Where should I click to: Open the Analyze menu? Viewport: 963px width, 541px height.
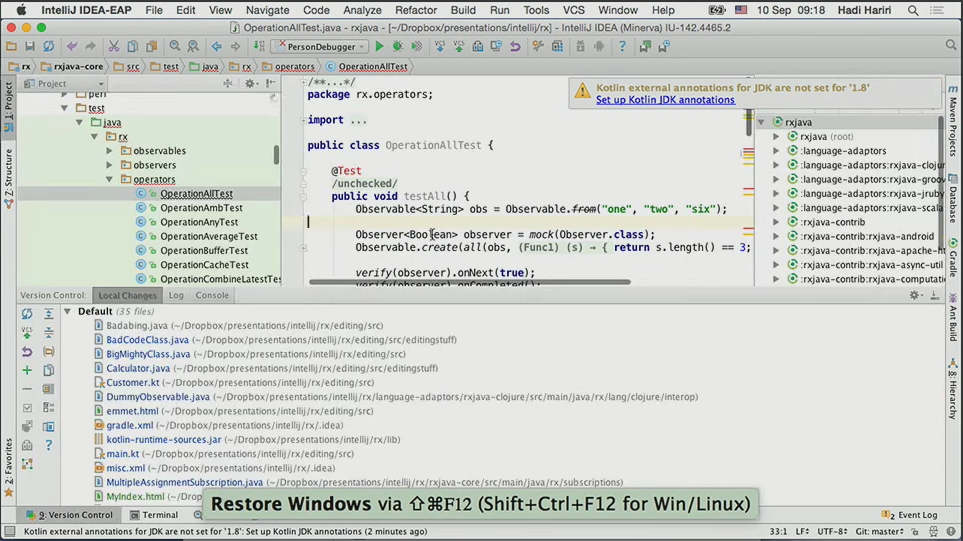362,10
